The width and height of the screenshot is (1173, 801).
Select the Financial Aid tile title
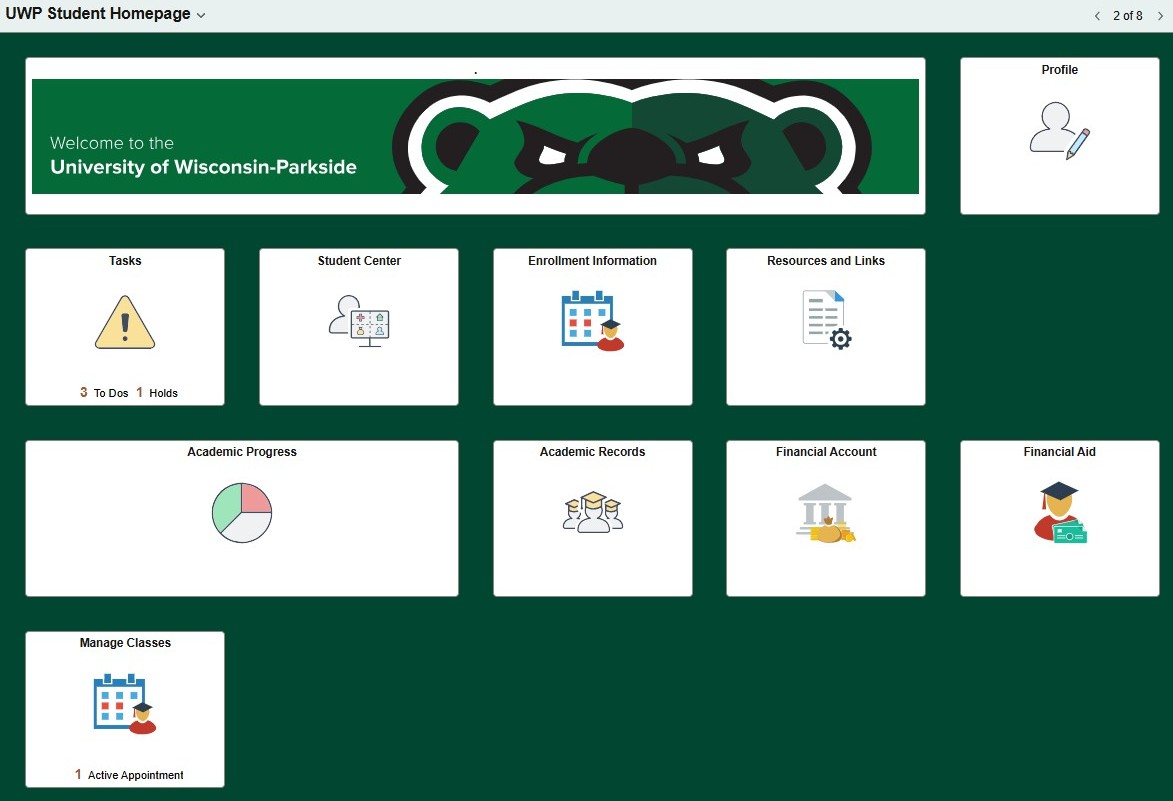pyautogui.click(x=1059, y=452)
